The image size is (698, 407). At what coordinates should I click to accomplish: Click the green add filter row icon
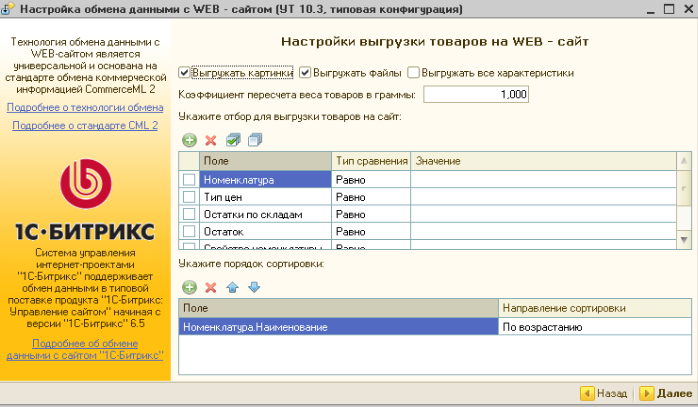pos(189,140)
